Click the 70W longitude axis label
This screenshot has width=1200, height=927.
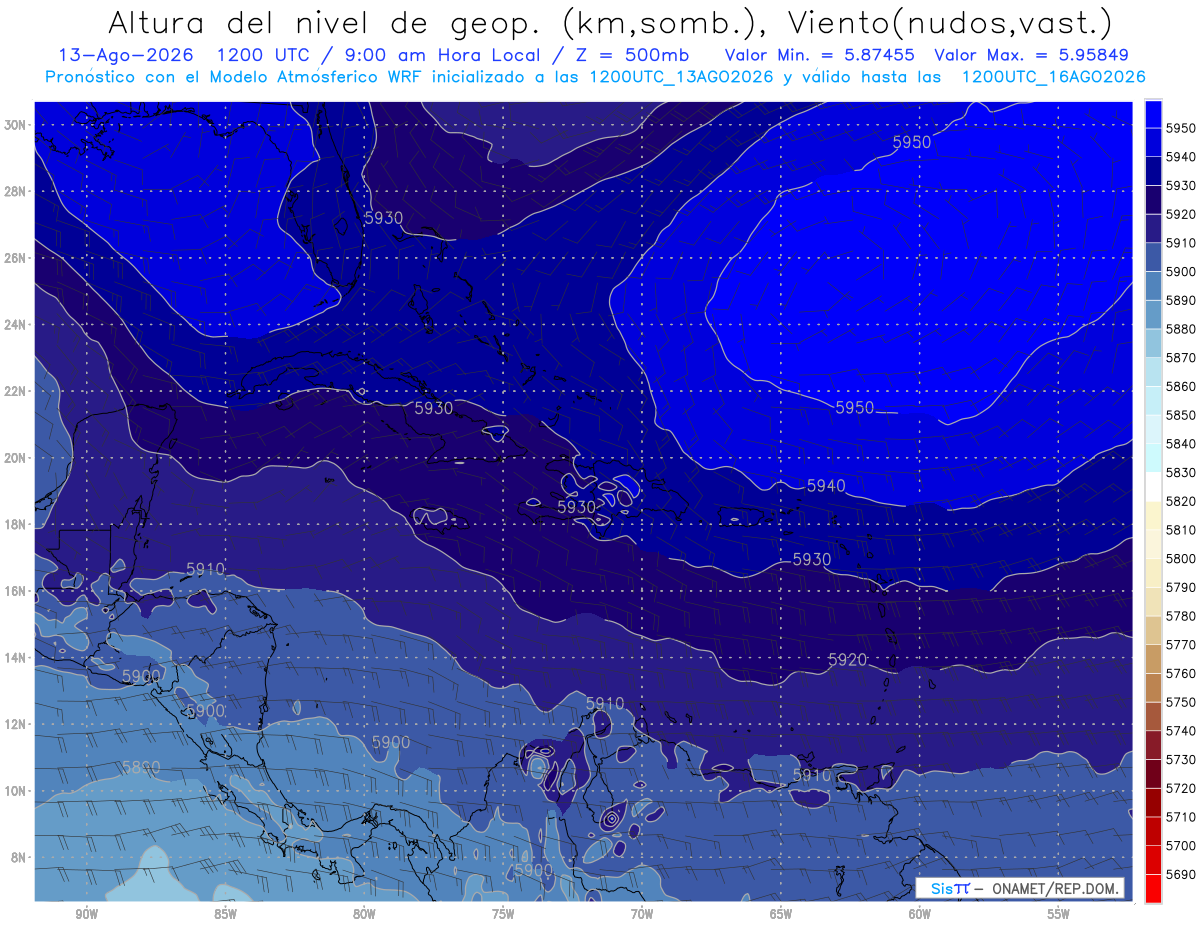(642, 914)
